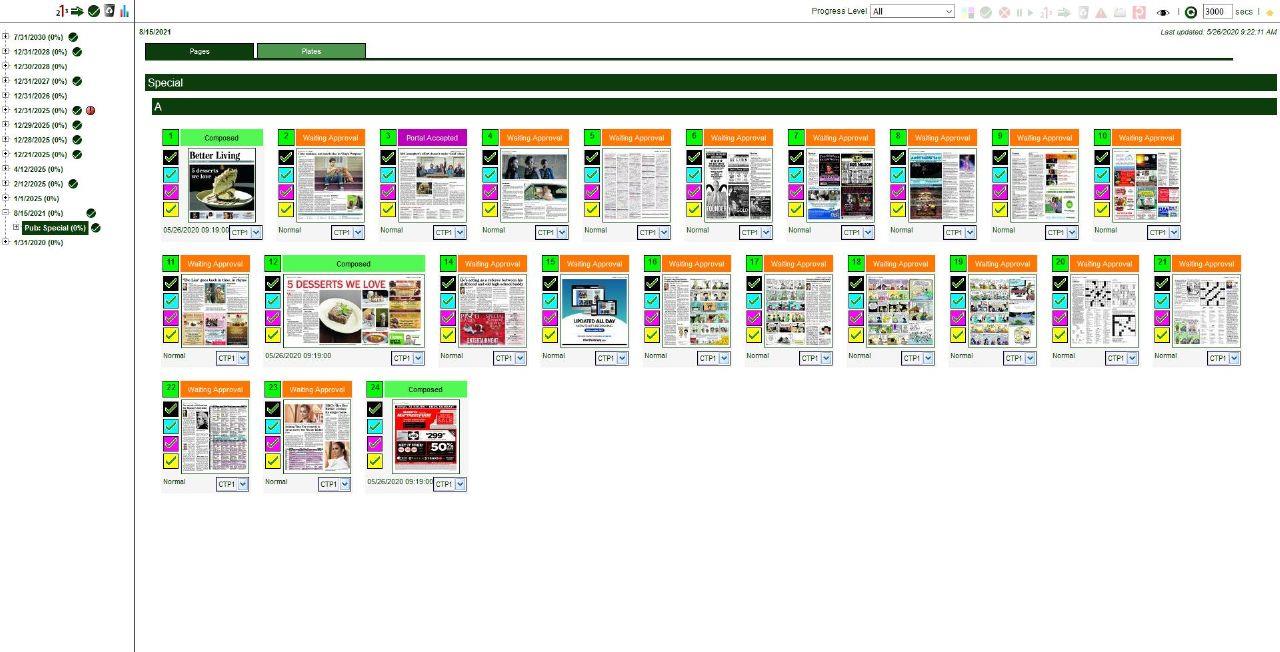The height and width of the screenshot is (652, 1280).
Task: Open the CTP1 dropdown under page 24
Action: (x=450, y=484)
